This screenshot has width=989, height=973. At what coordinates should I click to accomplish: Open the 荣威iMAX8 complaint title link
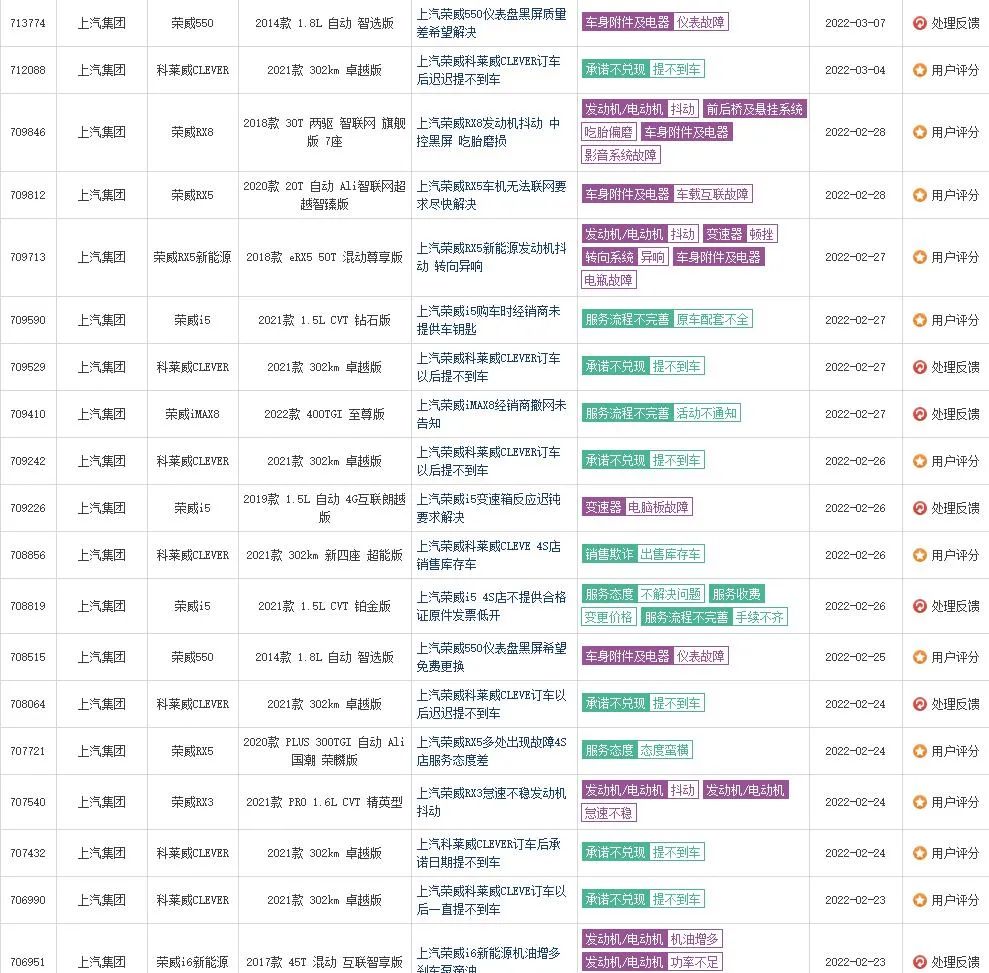coord(492,414)
